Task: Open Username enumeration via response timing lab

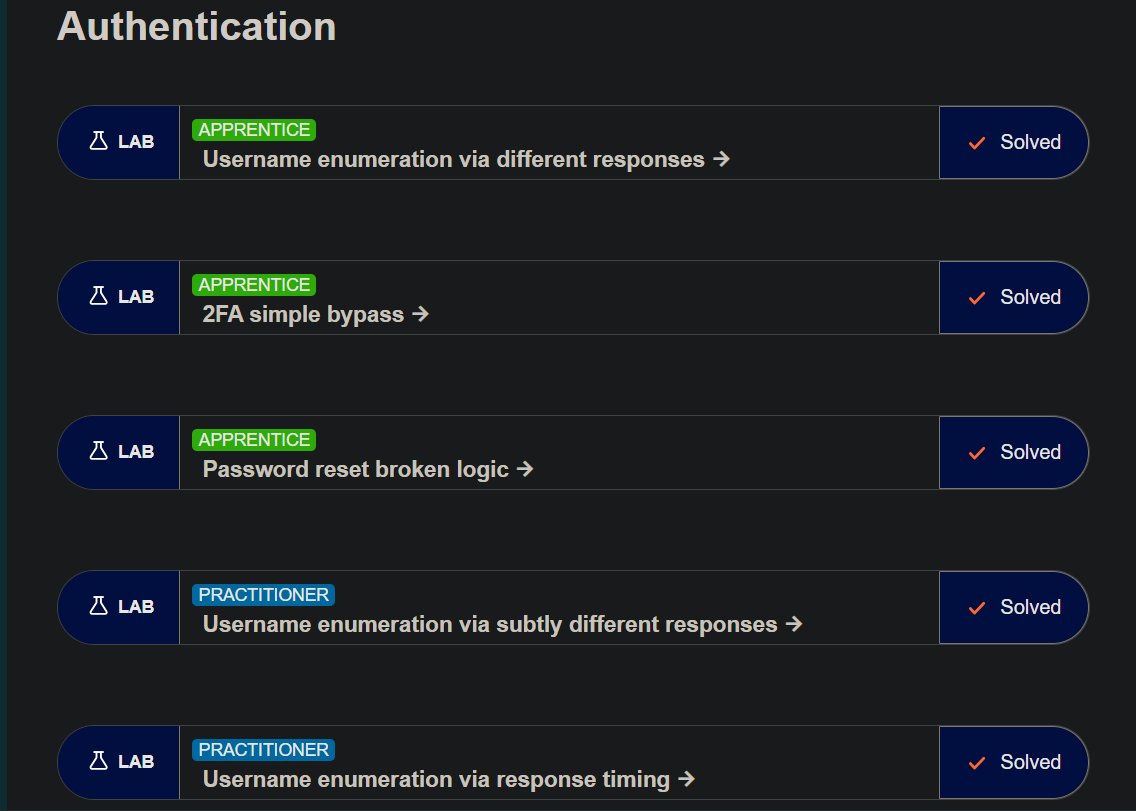Action: pos(436,780)
